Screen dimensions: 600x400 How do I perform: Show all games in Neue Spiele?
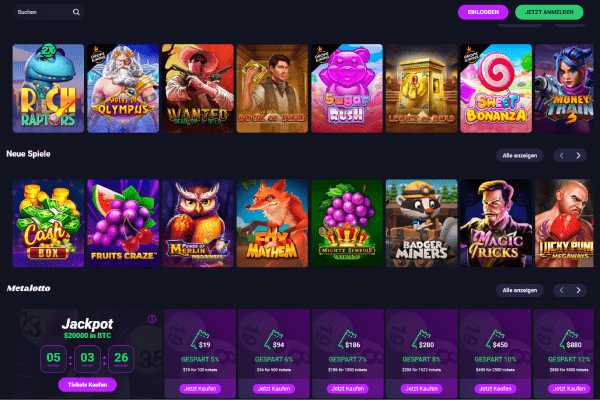[520, 155]
